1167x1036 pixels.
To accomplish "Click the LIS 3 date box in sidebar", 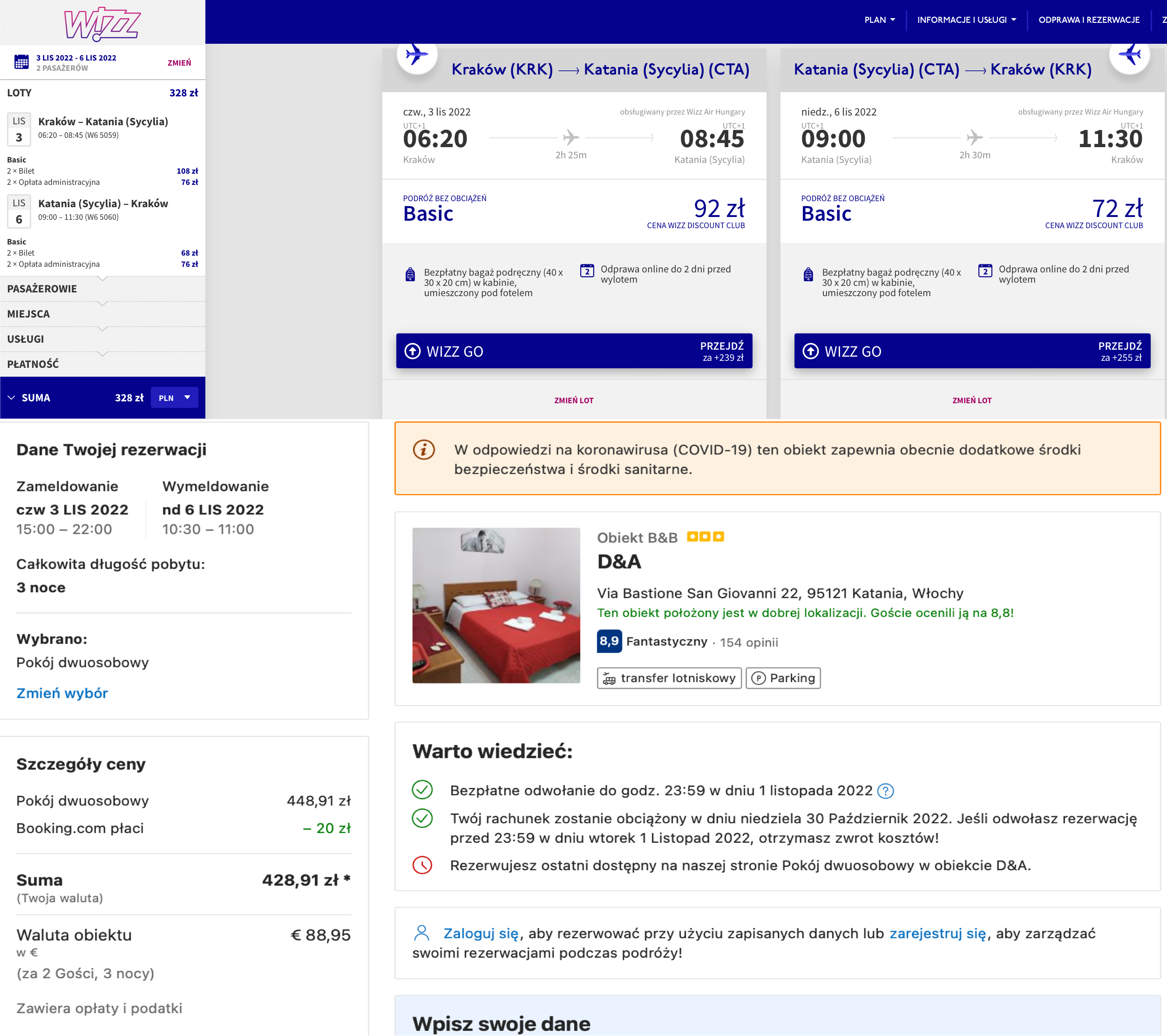I will [x=19, y=129].
